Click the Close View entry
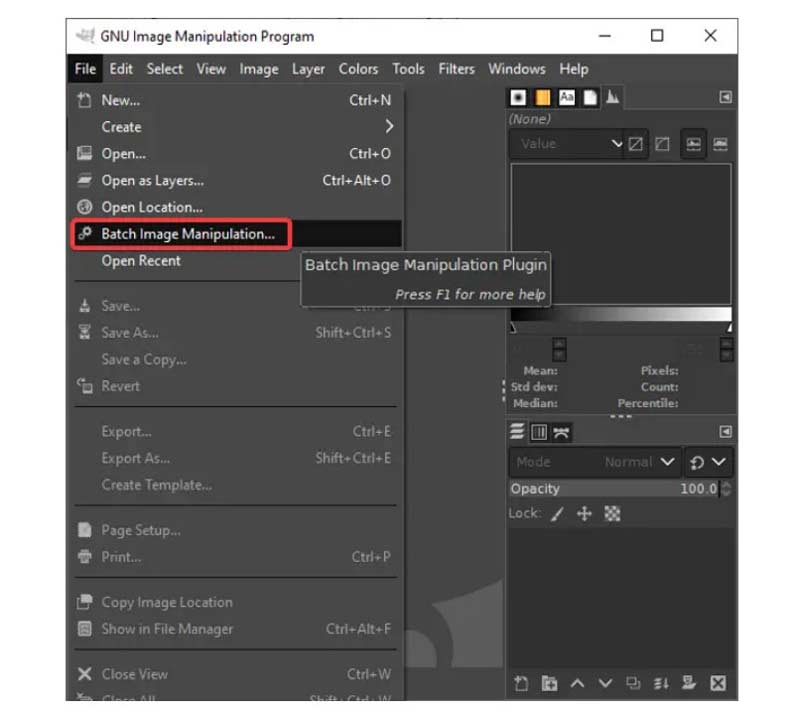The height and width of the screenshot is (713, 800). (235, 674)
